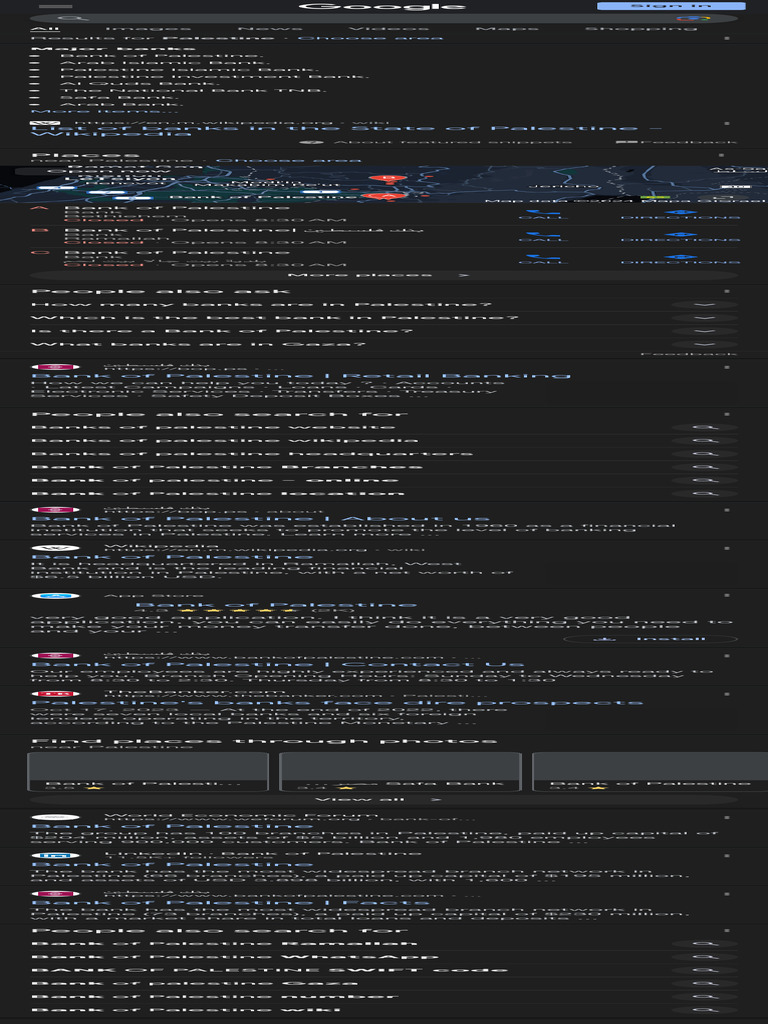
Task: Select 'Bank of Palestine location' suggestion
Action: tap(217, 493)
